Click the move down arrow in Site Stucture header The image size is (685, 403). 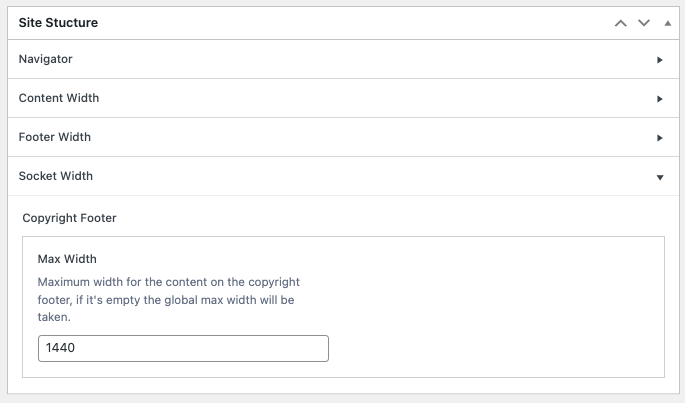[643, 22]
